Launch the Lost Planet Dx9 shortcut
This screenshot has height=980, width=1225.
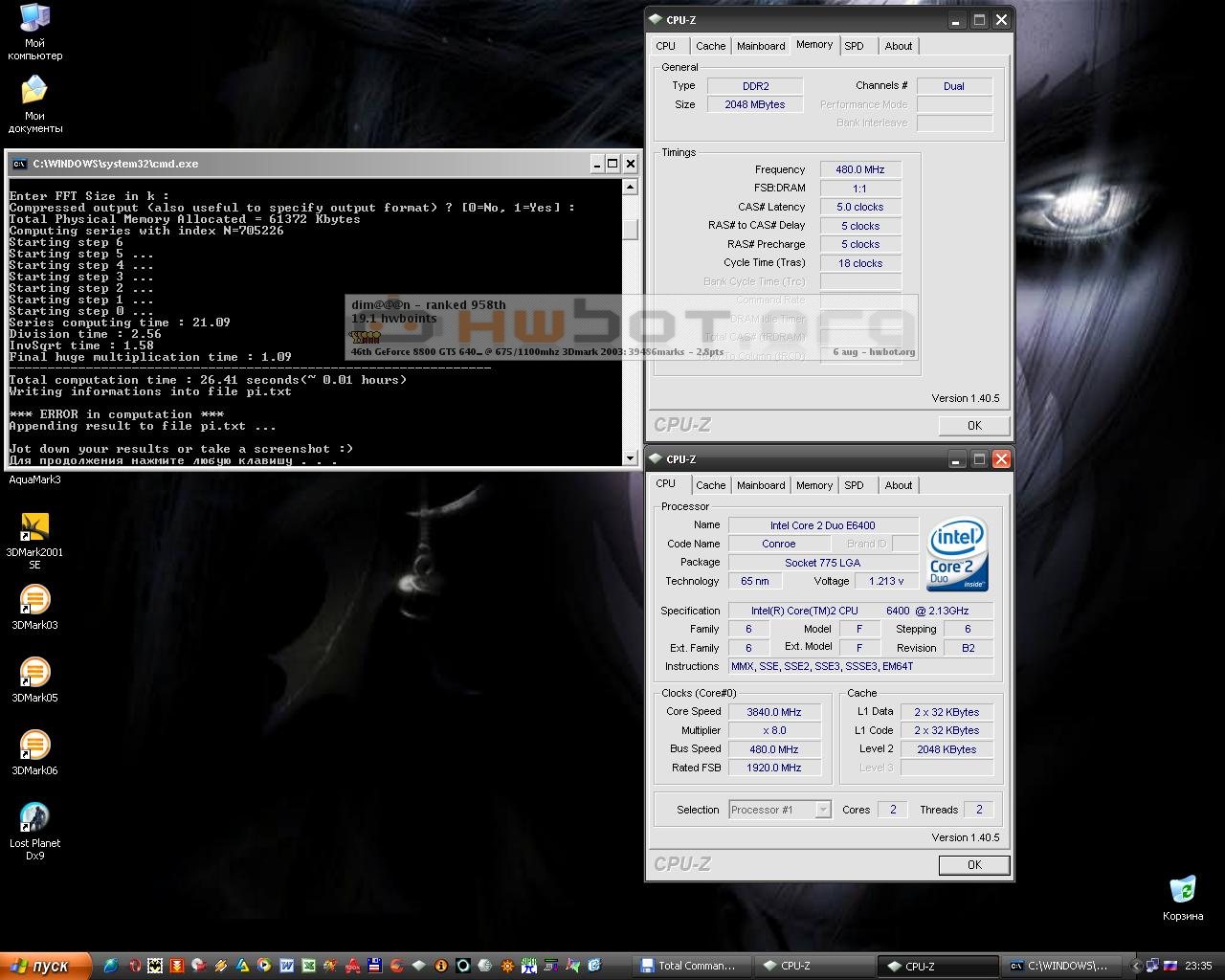coord(34,831)
